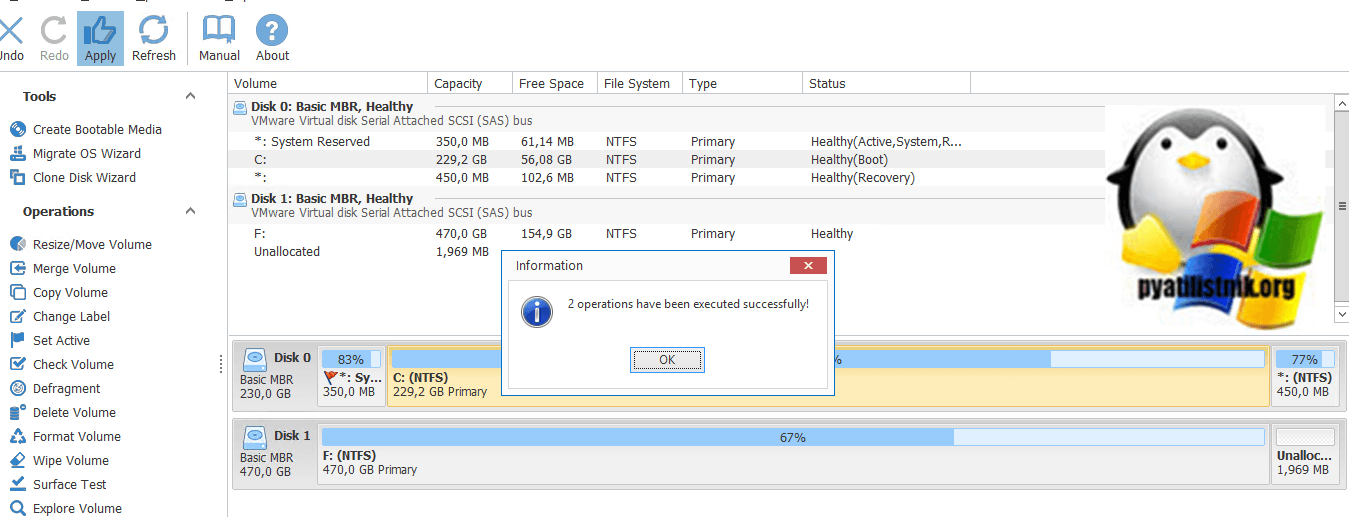
Task: Select Resize/Move Volume operation
Action: coord(92,244)
